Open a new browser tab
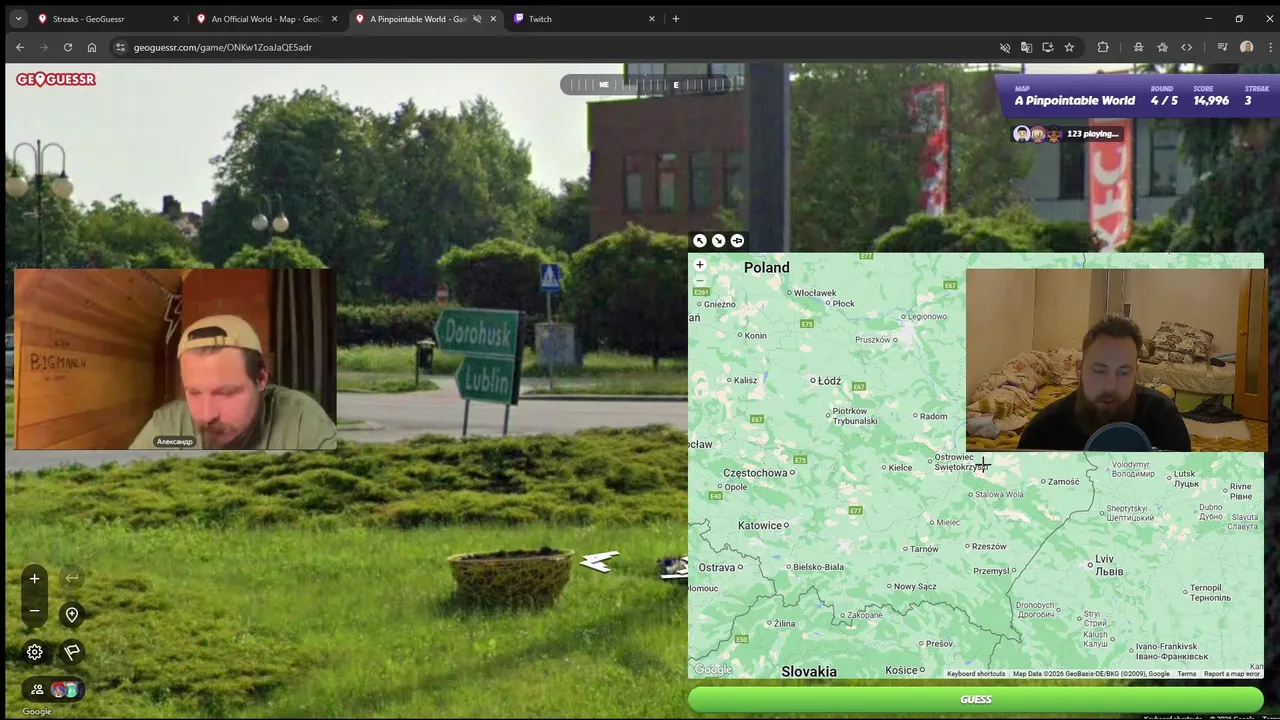 [676, 19]
